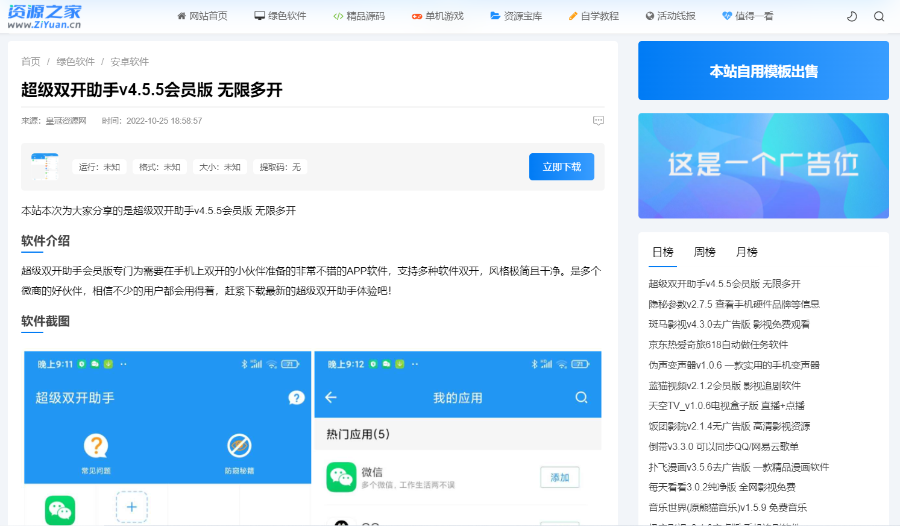Screen dimensions: 900x526
Task: Open the 自学教程 nav menu
Action: pos(594,16)
